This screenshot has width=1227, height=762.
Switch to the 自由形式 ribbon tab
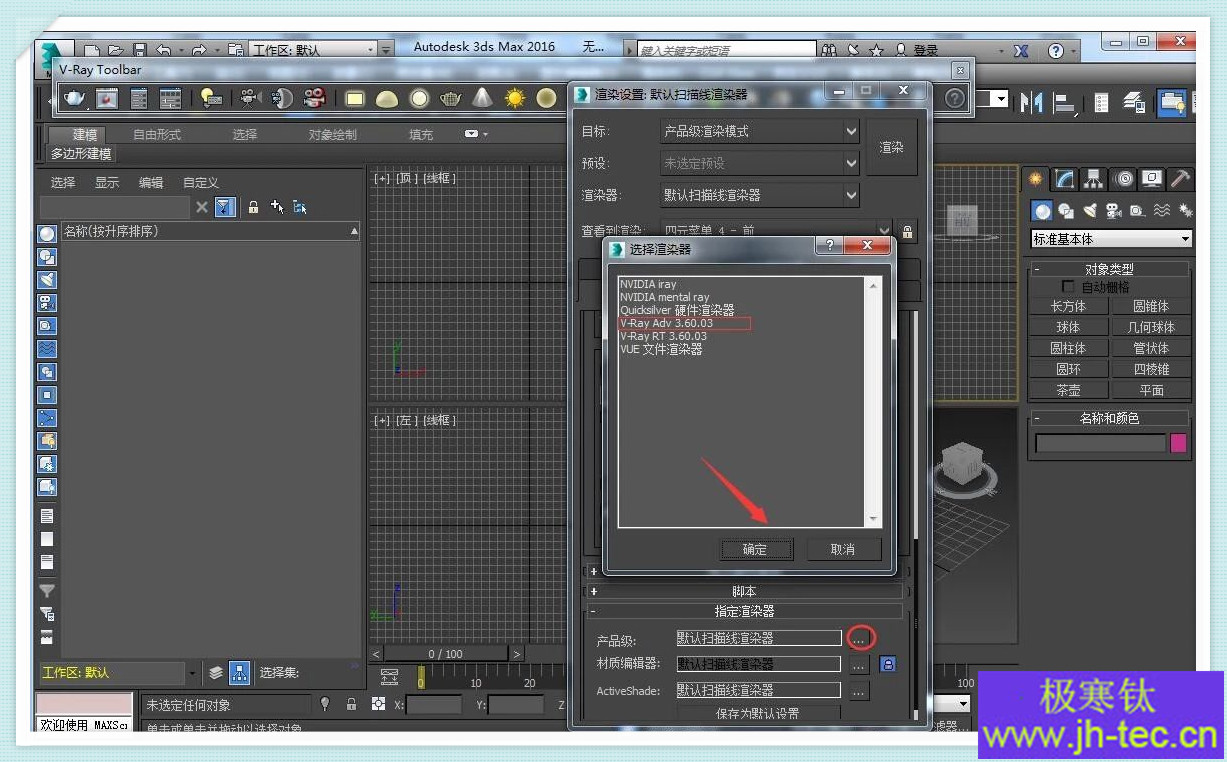coord(157,134)
